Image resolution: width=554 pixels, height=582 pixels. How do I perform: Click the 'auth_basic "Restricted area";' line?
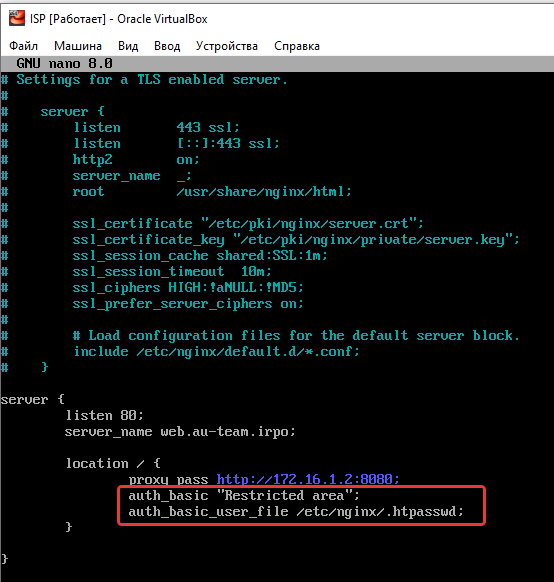click(x=244, y=496)
